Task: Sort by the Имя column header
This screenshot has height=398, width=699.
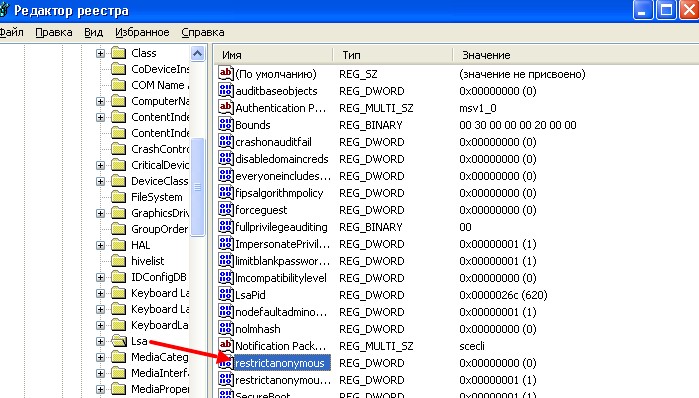Action: (273, 55)
